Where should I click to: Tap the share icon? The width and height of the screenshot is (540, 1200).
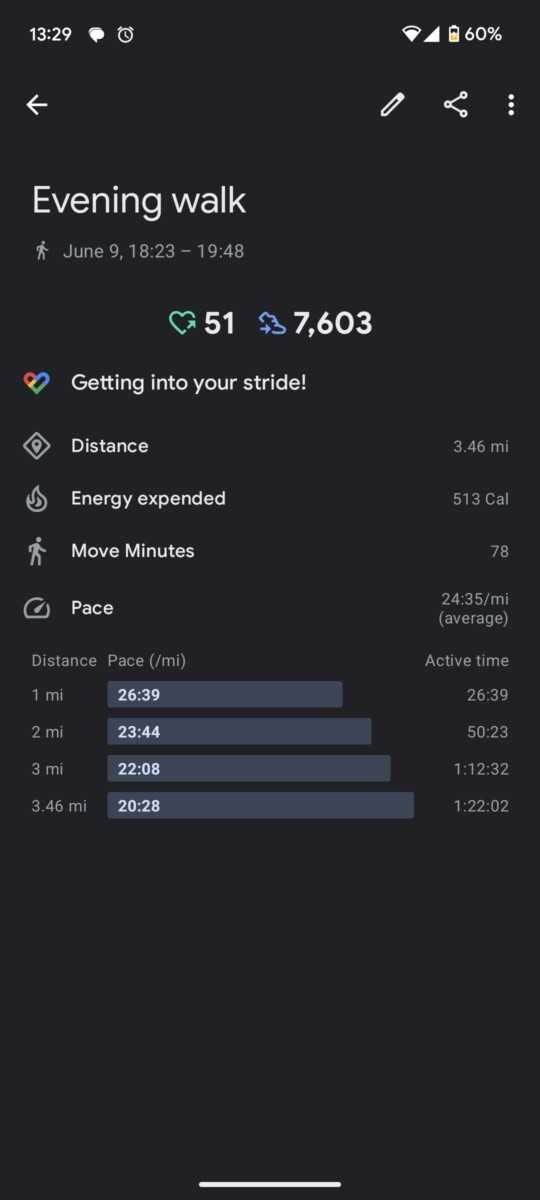point(456,105)
